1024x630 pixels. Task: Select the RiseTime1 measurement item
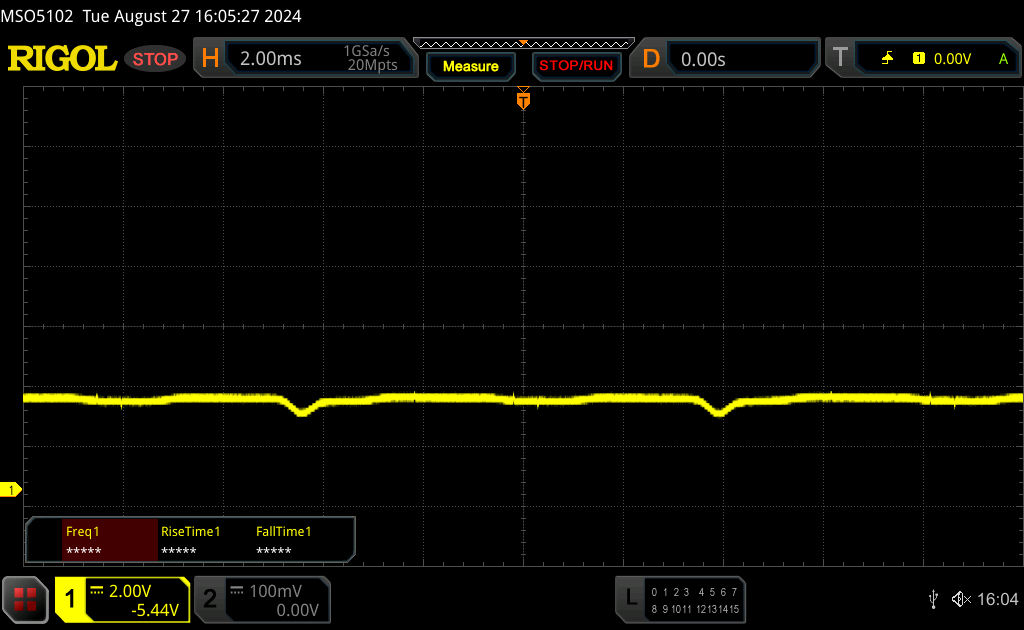191,541
